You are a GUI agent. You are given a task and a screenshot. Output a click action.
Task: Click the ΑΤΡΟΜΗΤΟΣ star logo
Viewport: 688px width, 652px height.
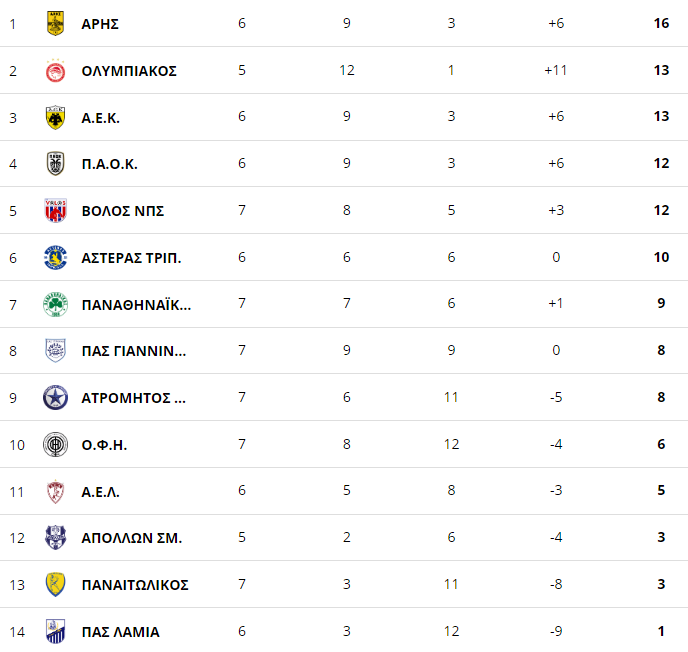pyautogui.click(x=55, y=398)
